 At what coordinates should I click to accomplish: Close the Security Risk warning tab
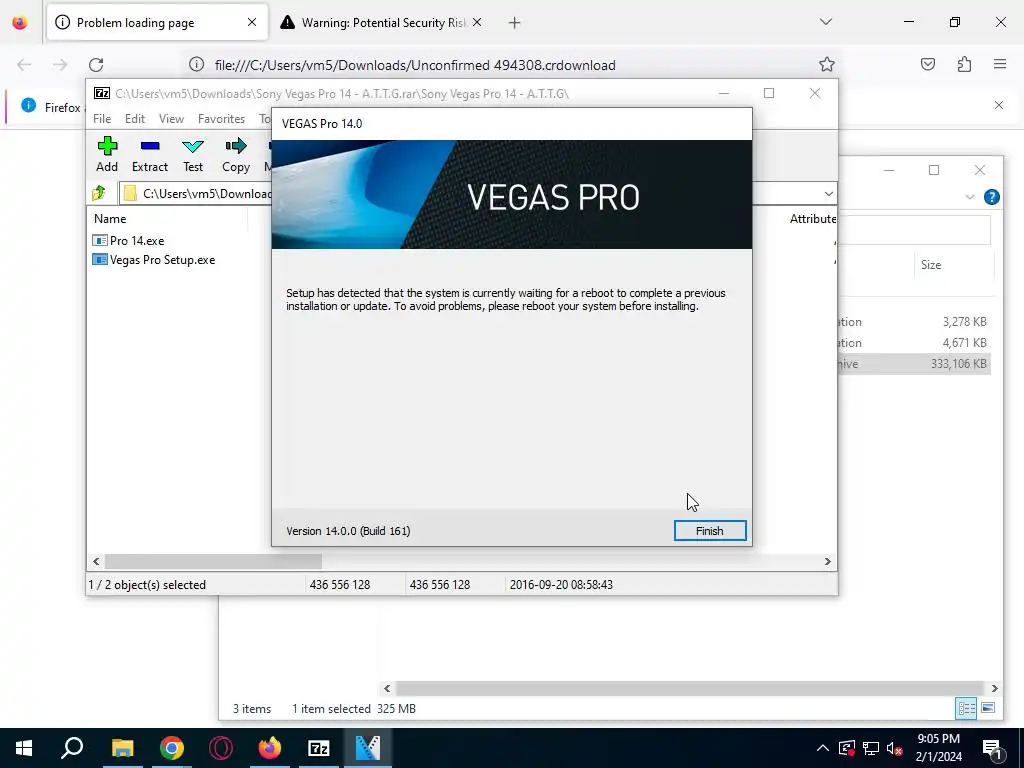click(477, 23)
